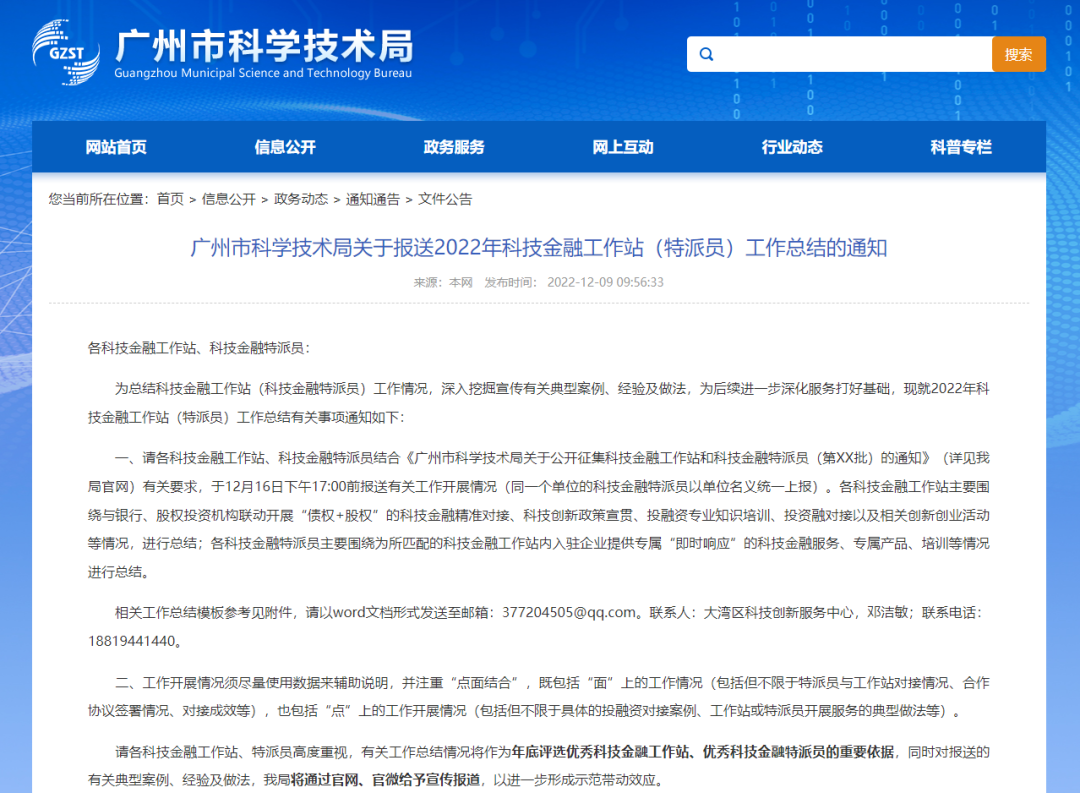Image resolution: width=1080 pixels, height=793 pixels.
Task: Open the 政务服务 navigation menu item
Action: pyautogui.click(x=454, y=147)
